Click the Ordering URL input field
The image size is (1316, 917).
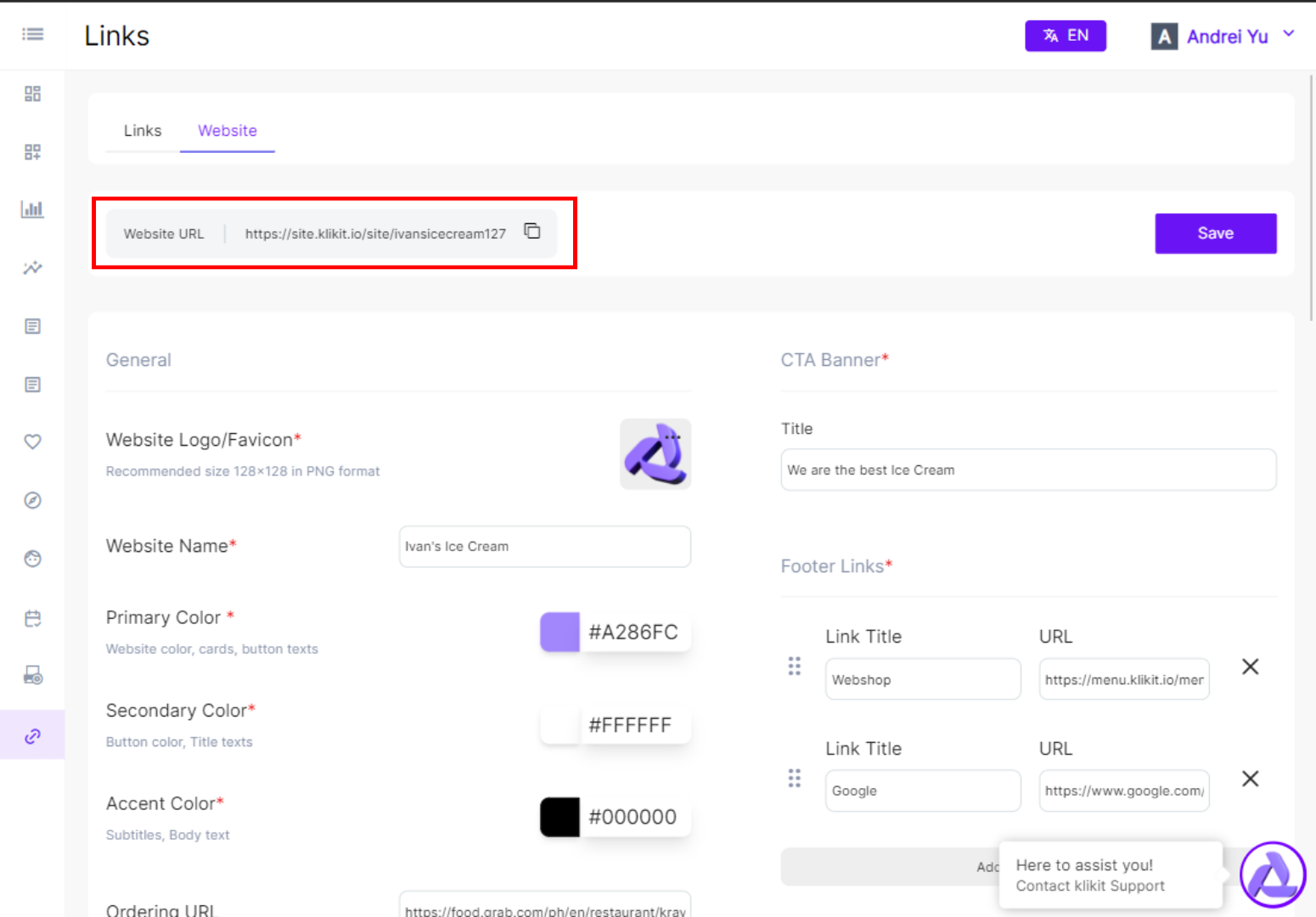coord(545,905)
